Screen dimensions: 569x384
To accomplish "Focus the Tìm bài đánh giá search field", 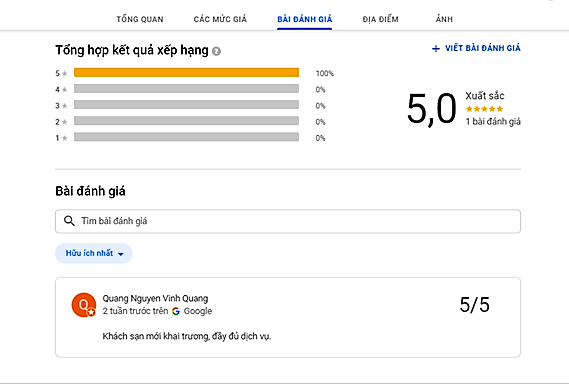I will coord(288,221).
